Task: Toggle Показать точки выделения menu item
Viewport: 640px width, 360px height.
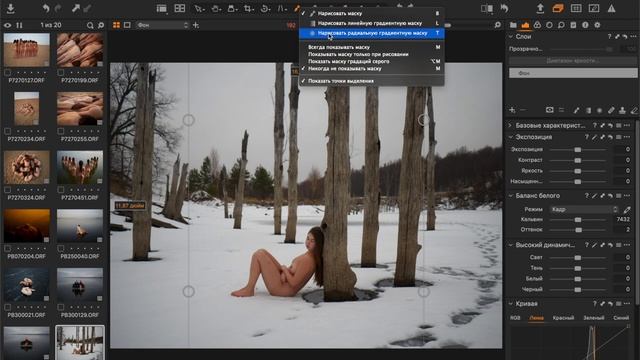Action: [372, 81]
